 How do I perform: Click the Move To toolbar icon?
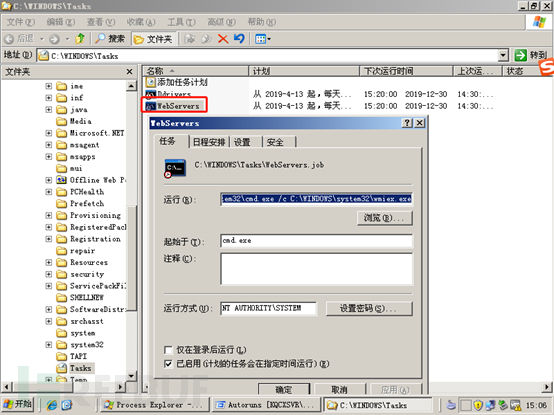point(190,38)
